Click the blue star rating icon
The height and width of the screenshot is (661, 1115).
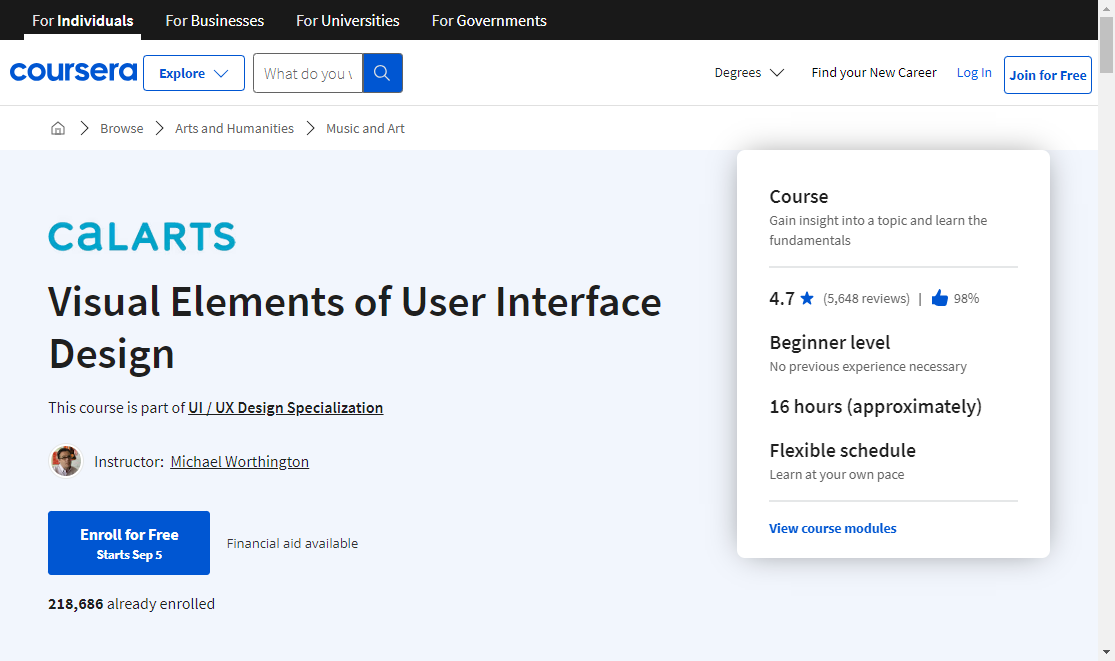click(807, 298)
